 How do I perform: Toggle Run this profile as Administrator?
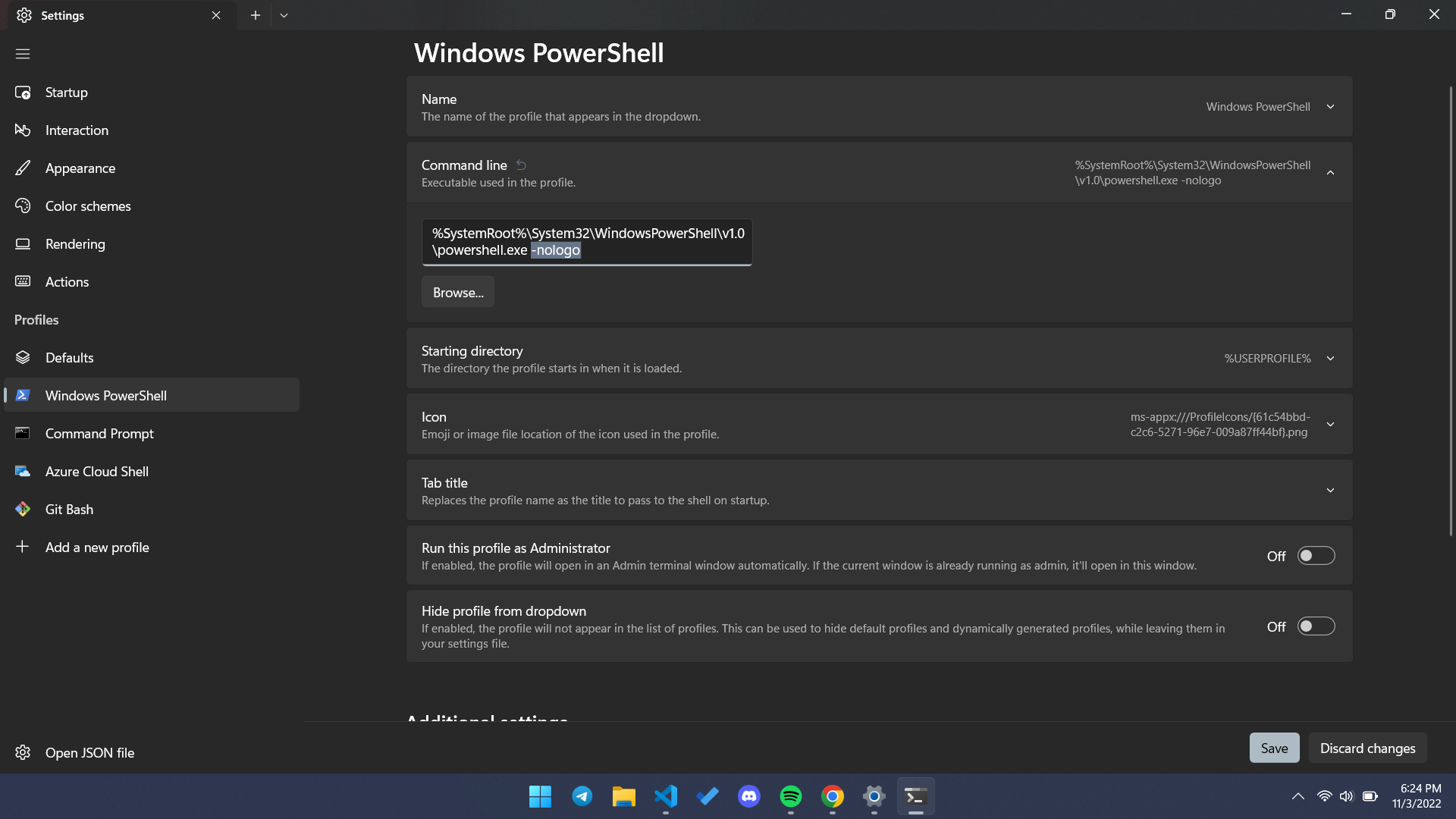1316,555
